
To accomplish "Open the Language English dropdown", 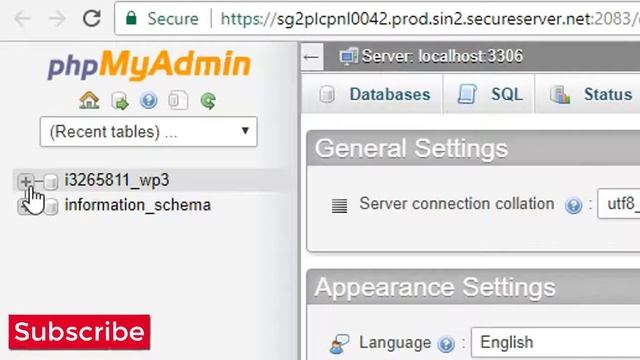I will [556, 342].
